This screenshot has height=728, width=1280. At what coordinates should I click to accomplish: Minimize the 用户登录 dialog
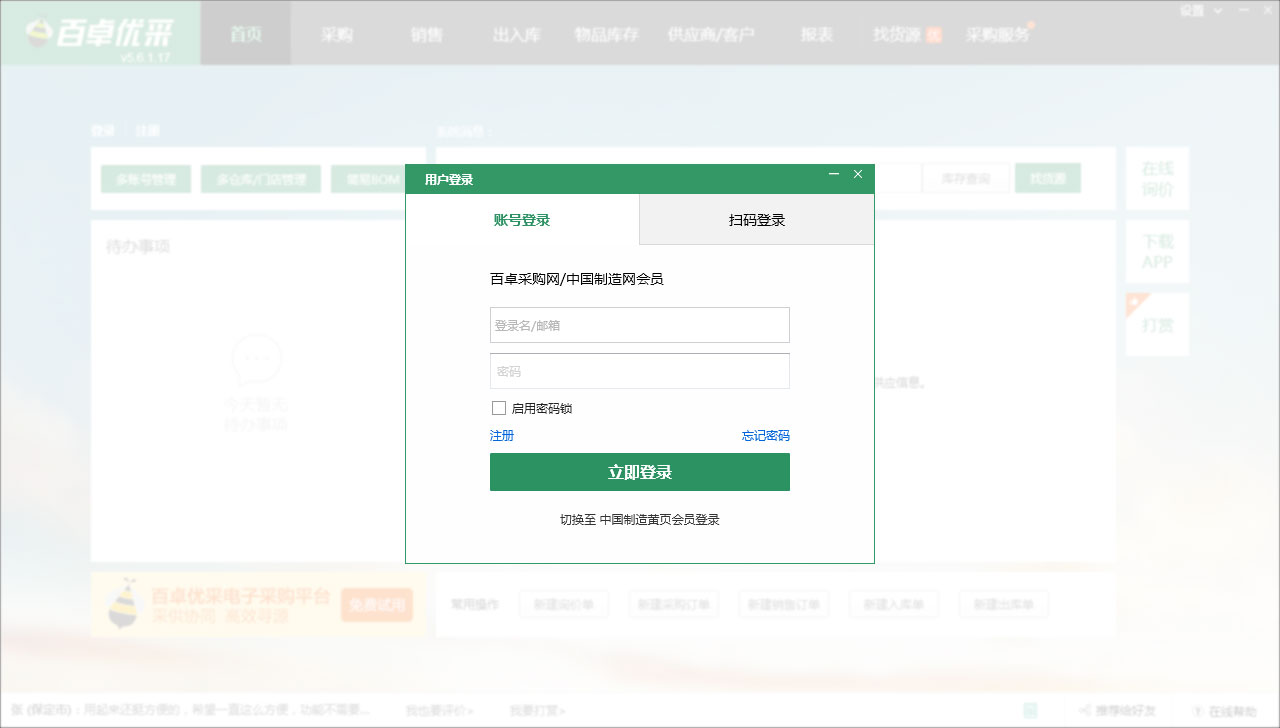tap(834, 175)
